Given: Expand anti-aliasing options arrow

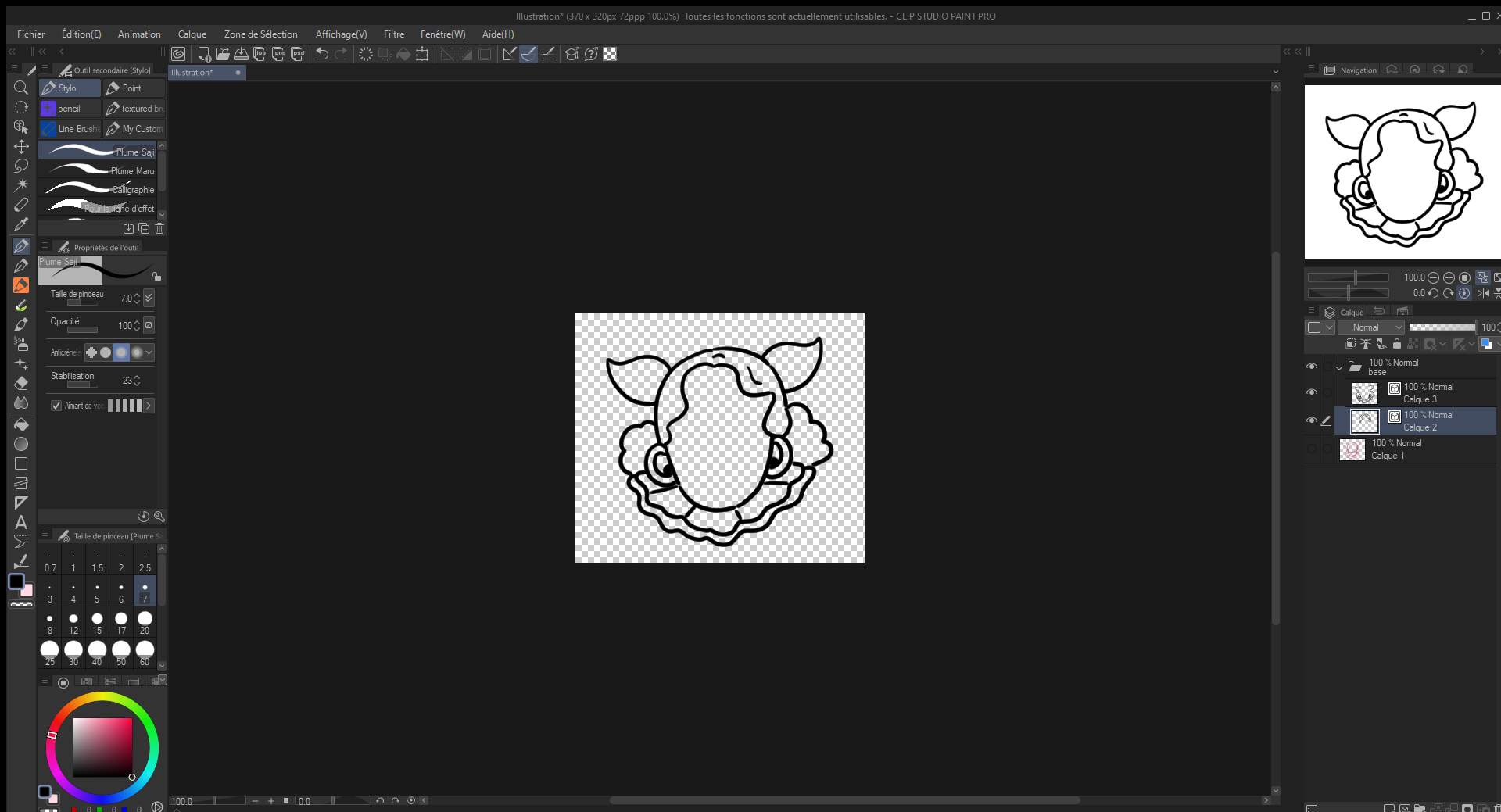Looking at the screenshot, I should point(149,352).
